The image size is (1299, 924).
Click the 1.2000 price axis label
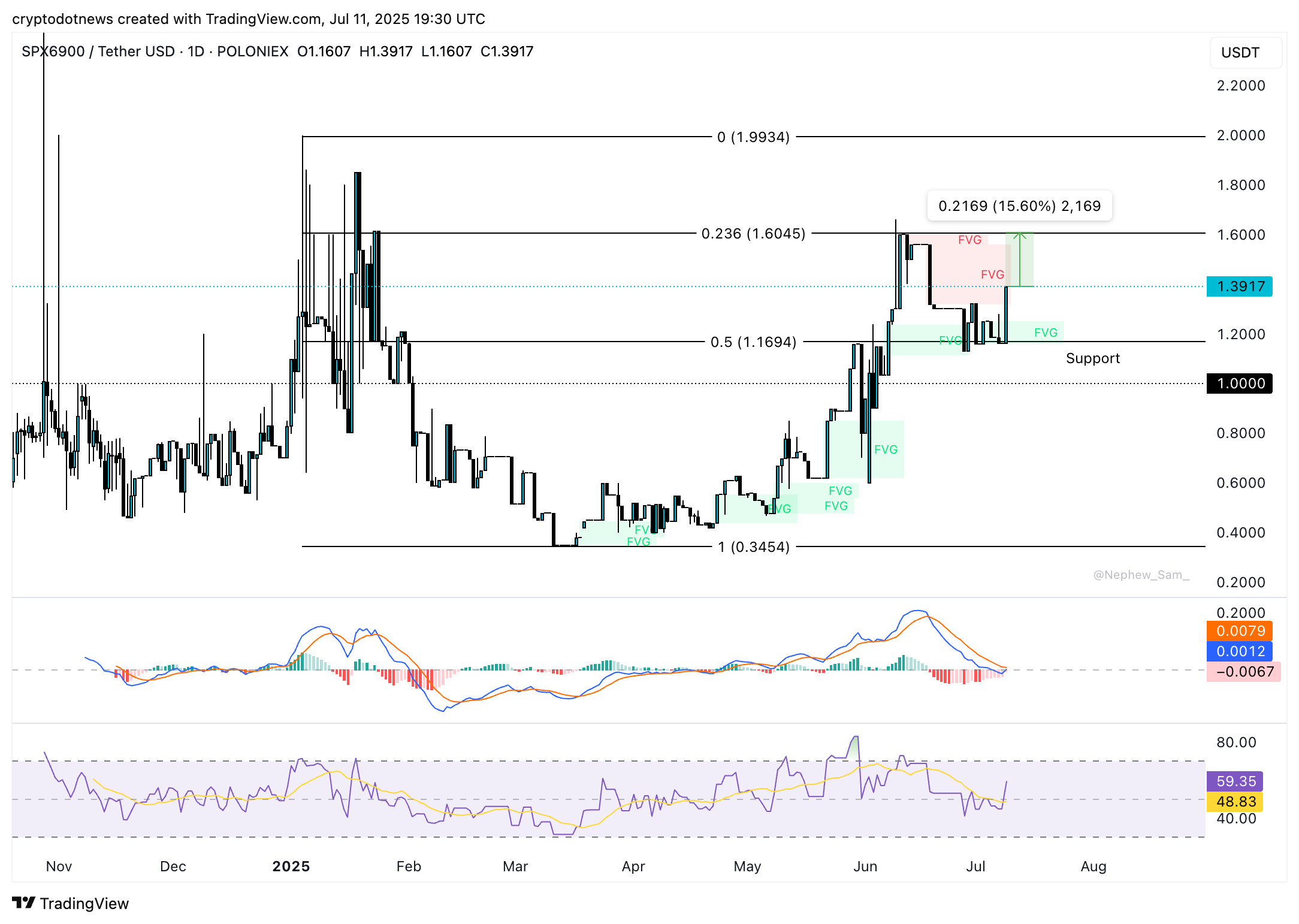[1241, 334]
